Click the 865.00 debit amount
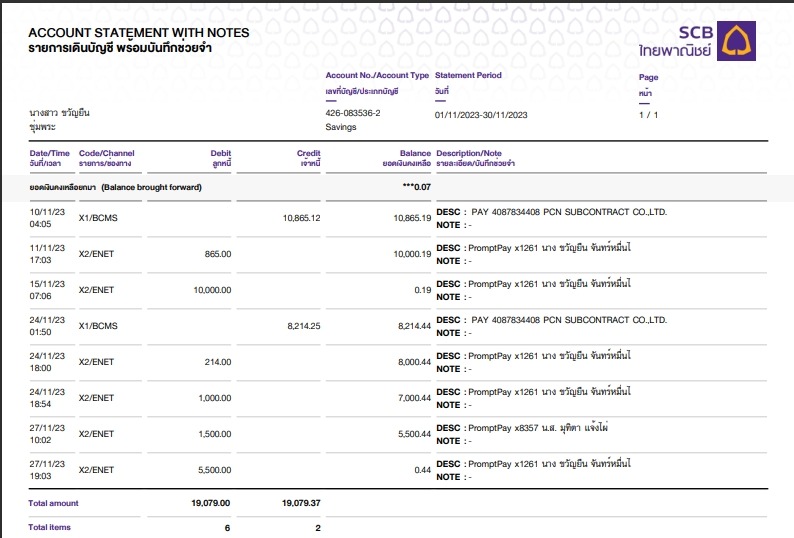This screenshot has width=794, height=538. click(x=218, y=254)
